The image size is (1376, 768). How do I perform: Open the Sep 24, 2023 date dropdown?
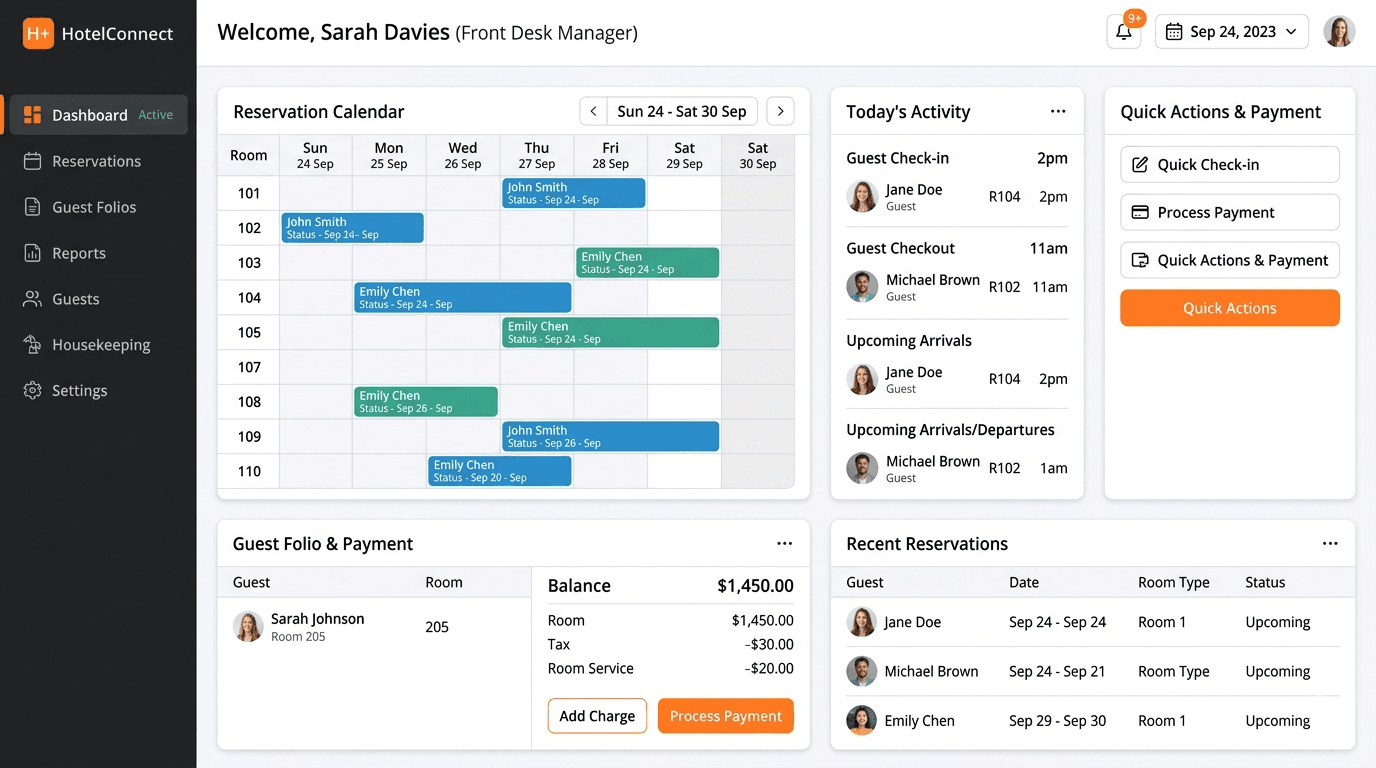1231,32
